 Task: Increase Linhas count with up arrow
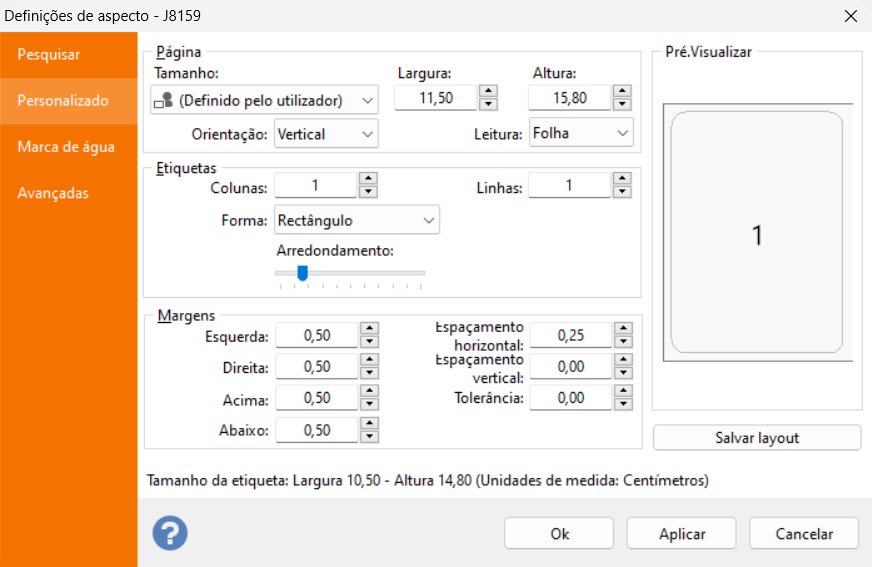coord(622,179)
